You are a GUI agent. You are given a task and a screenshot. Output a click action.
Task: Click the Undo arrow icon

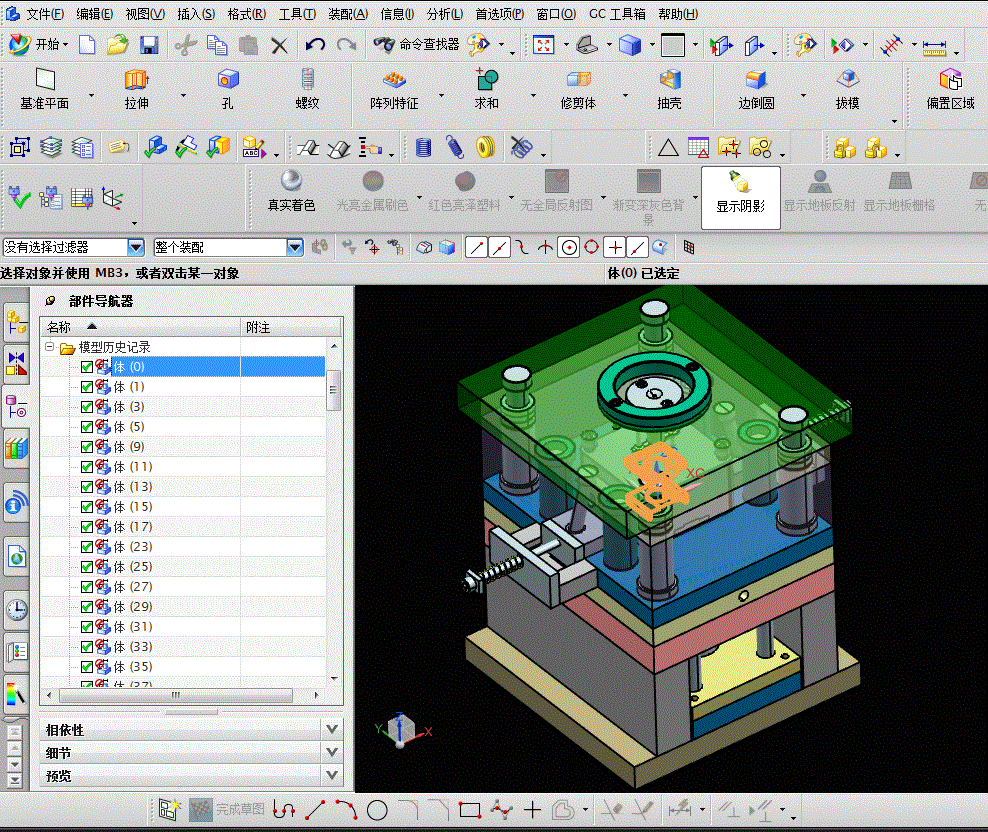(315, 45)
